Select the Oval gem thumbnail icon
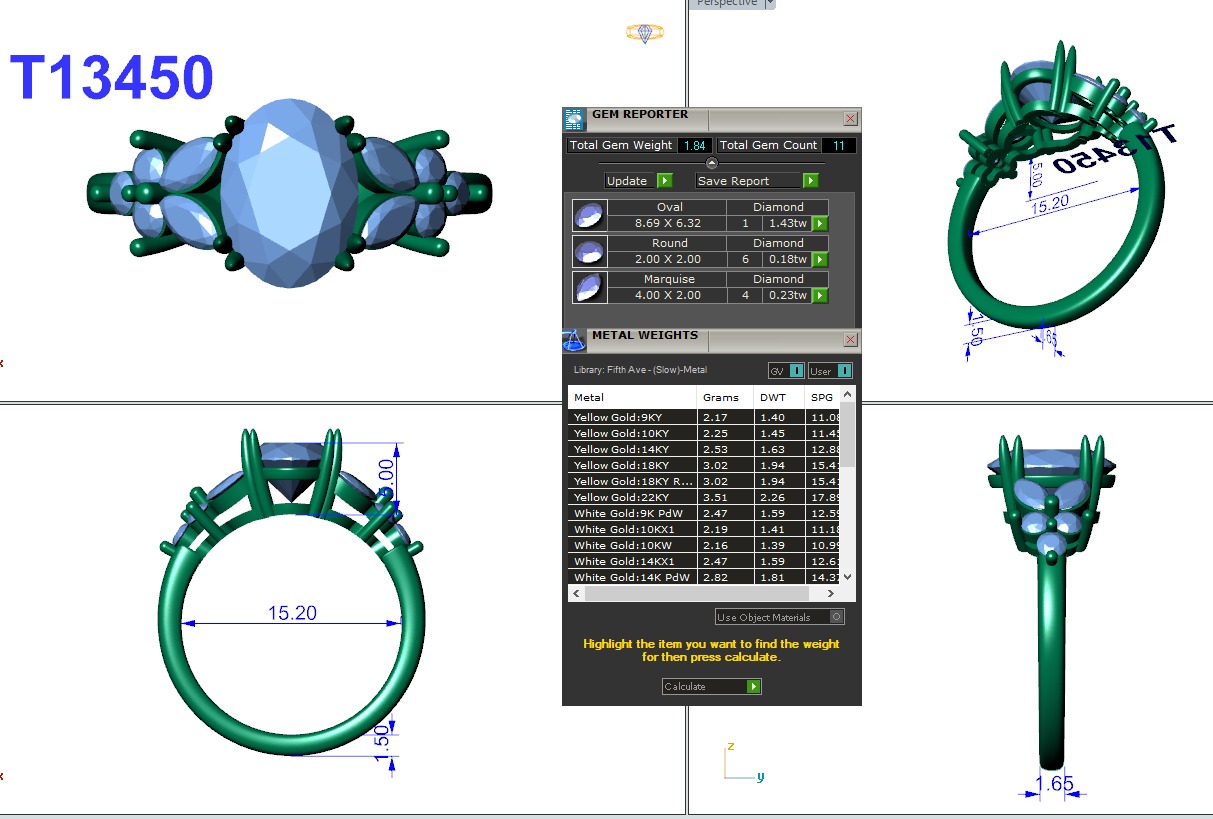Viewport: 1213px width, 819px height. 589,215
